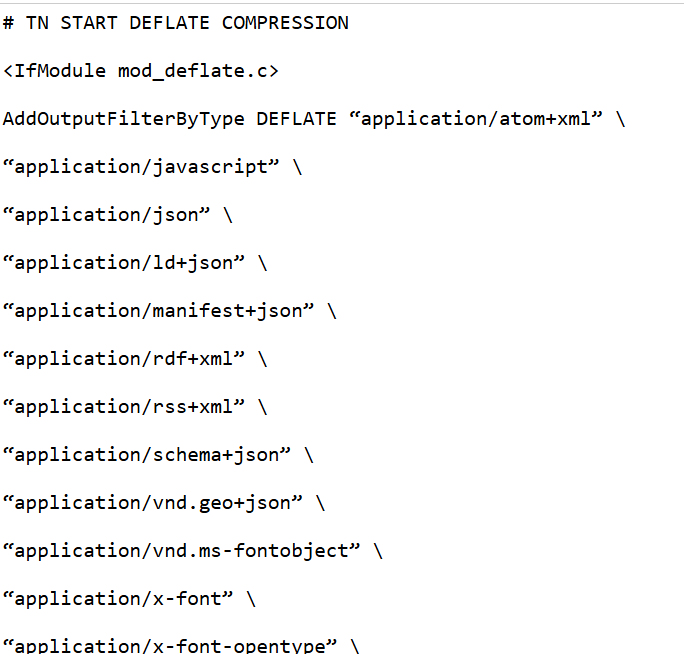Click the application/atom+xml entry
684x654 pixels.
[x=476, y=119]
